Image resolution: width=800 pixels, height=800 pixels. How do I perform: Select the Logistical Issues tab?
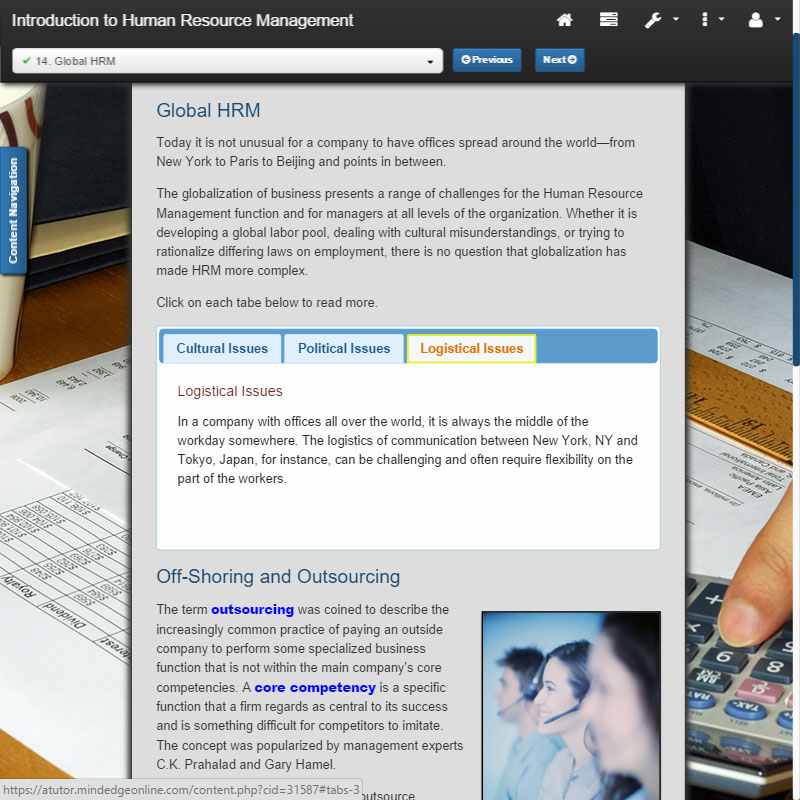[471, 348]
